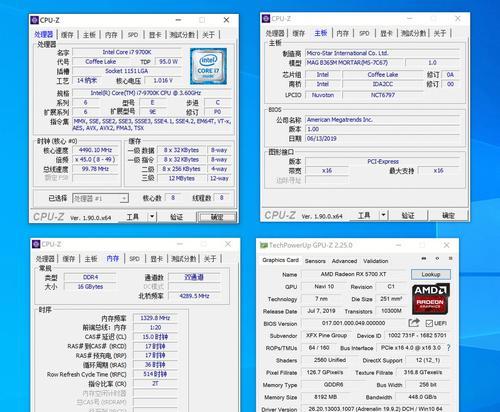Select 处理器 tab in the memory CPU-Z window
The image size is (500, 412).
point(45,259)
